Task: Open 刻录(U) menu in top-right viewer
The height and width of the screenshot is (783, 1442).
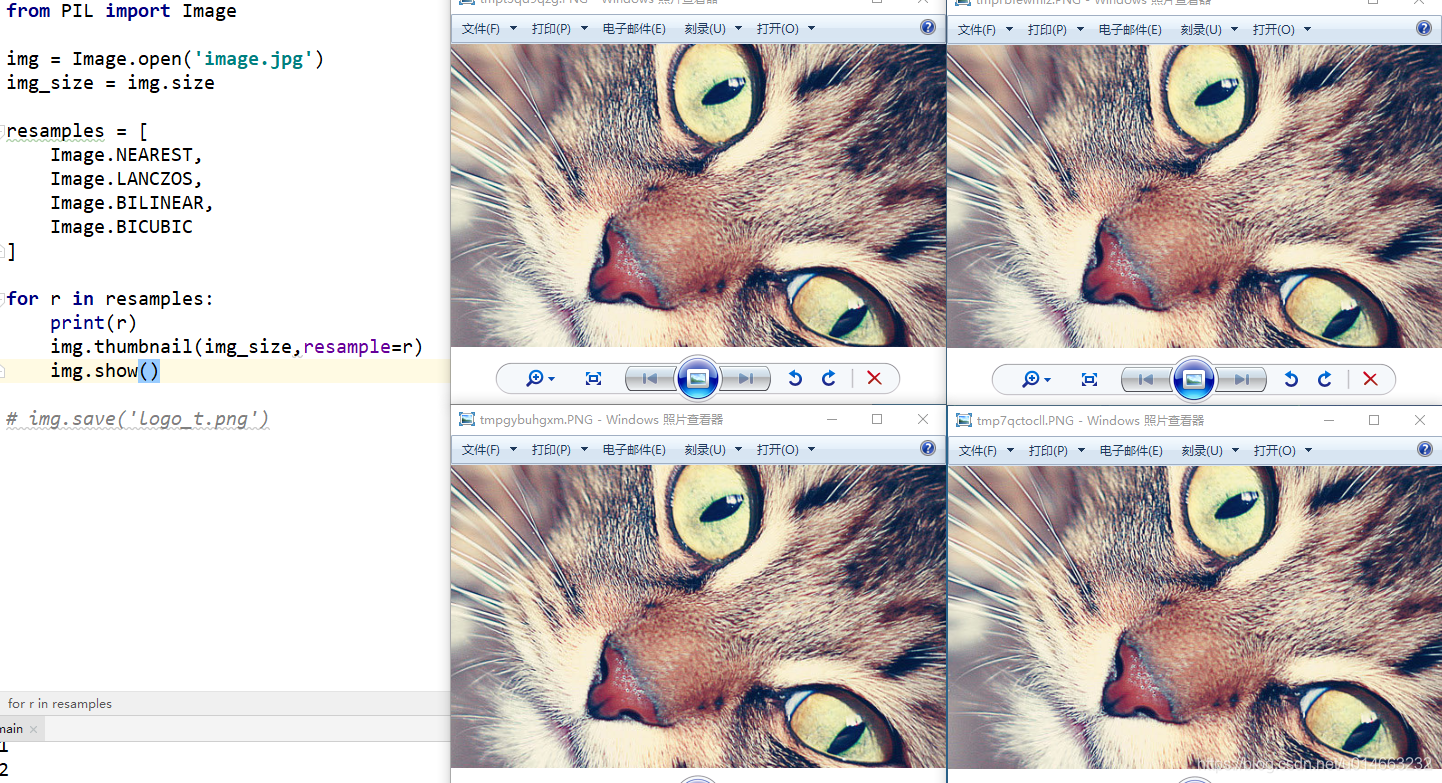Action: 1209,30
